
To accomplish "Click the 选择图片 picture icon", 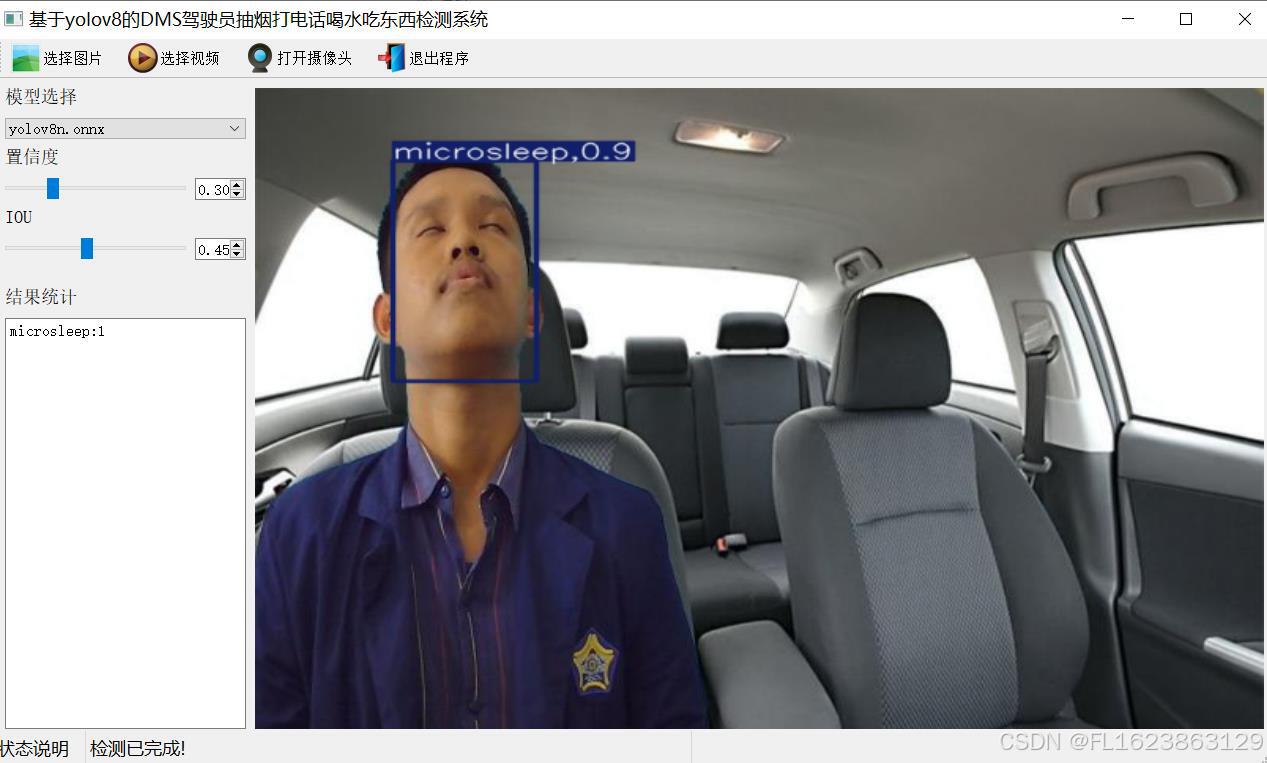I will 25,58.
